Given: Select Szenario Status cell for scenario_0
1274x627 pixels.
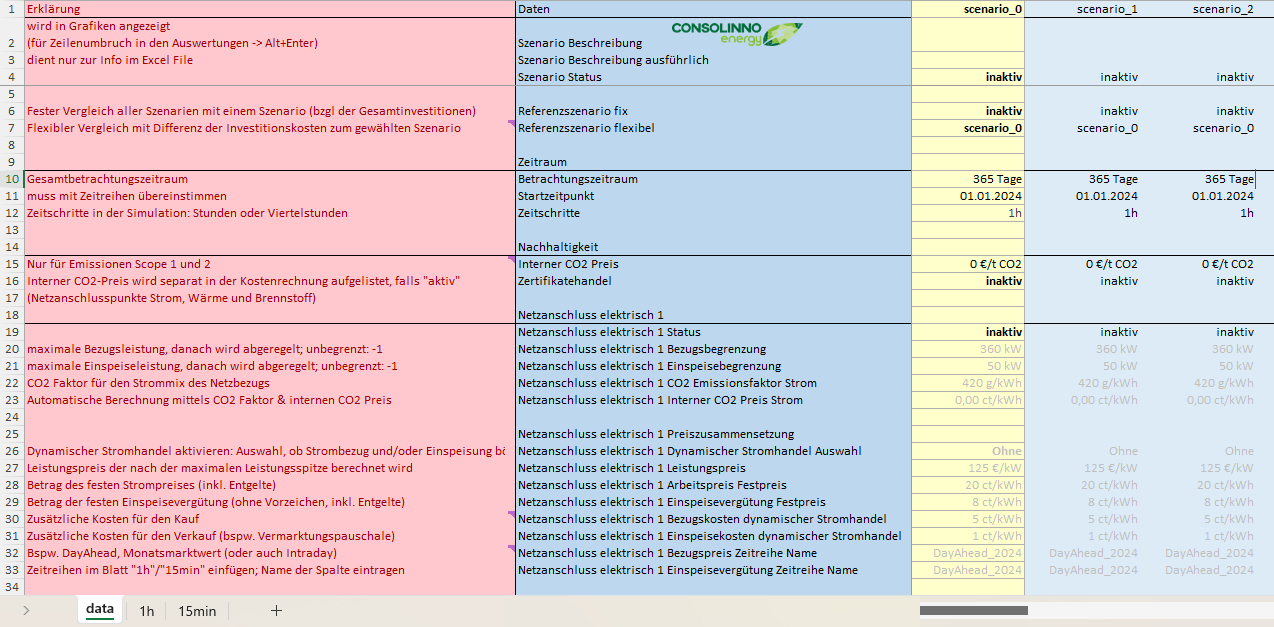Looking at the screenshot, I should tap(968, 77).
